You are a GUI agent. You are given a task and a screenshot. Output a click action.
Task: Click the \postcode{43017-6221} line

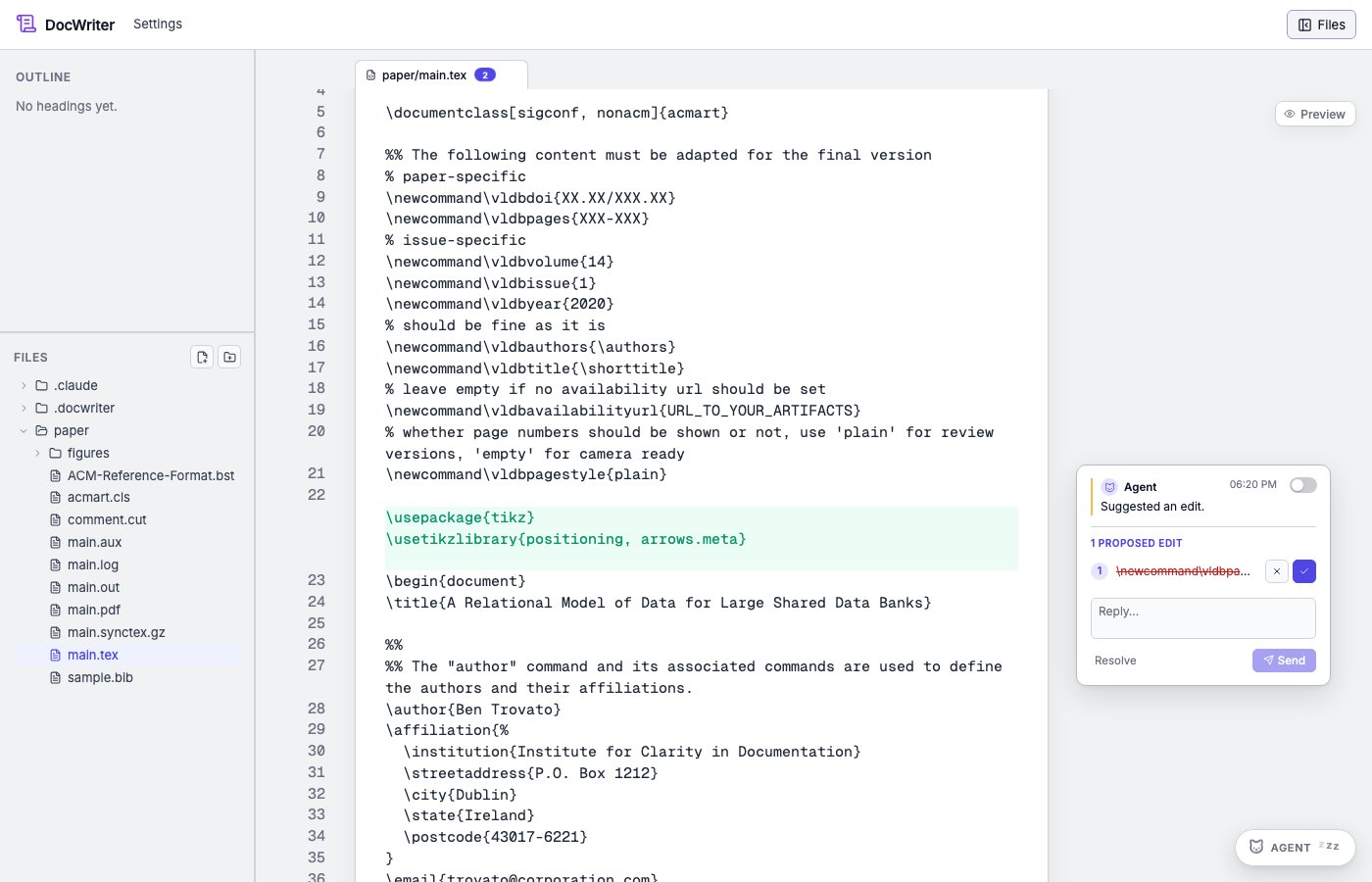495,837
